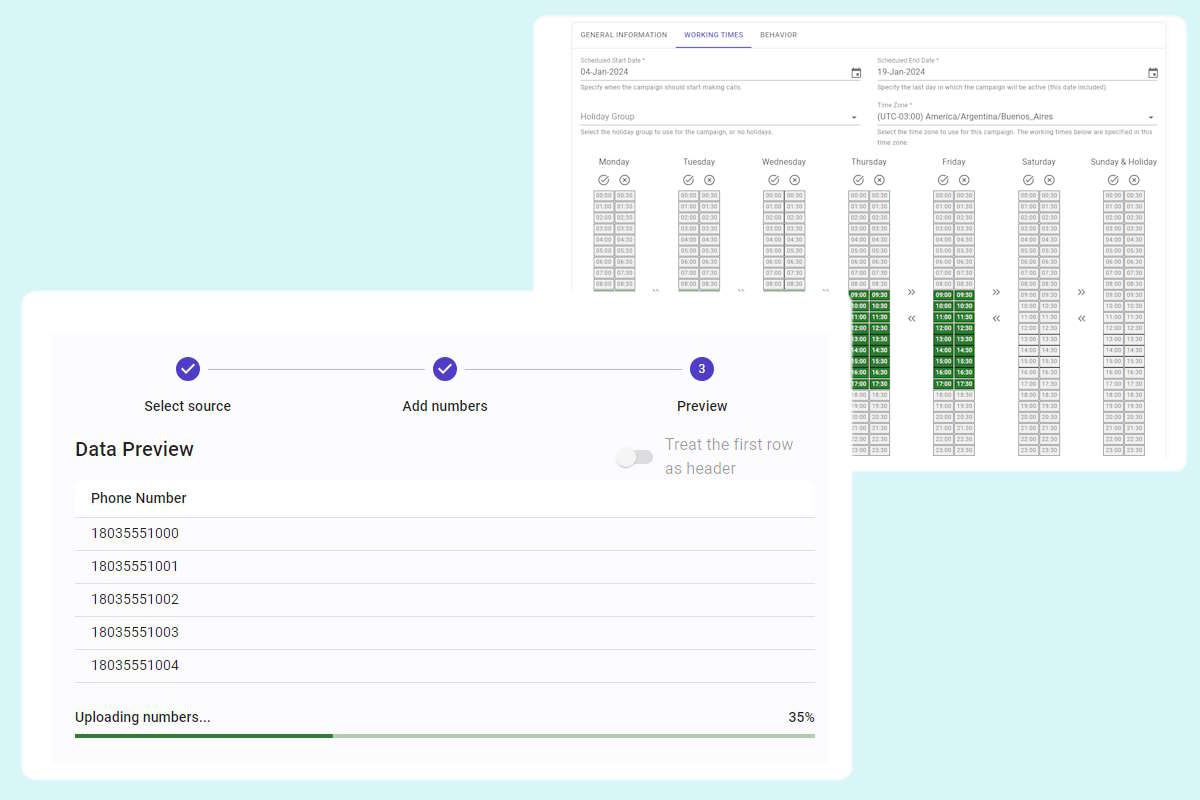
Task: Open the Scheduled End Date calendar picker
Action: [1152, 72]
